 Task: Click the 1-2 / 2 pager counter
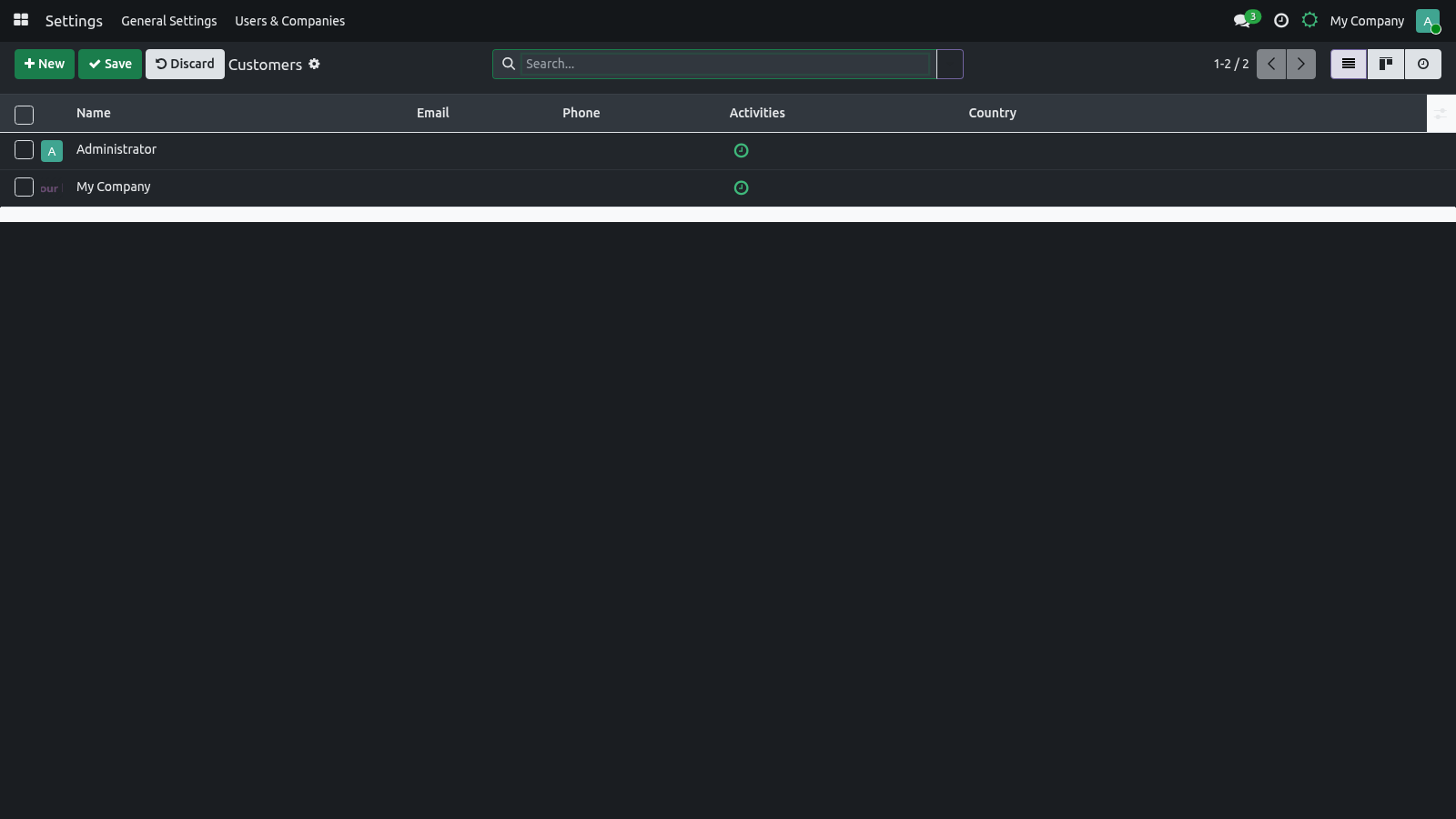pos(1231,64)
